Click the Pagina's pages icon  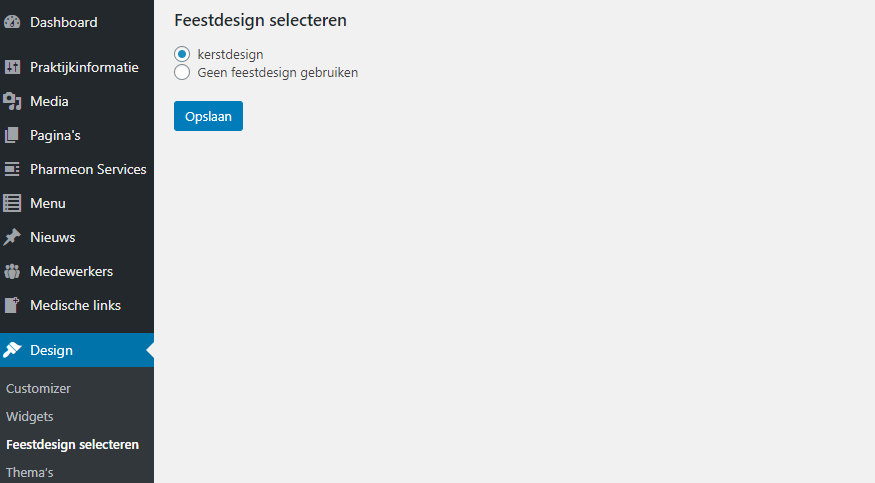[12, 135]
